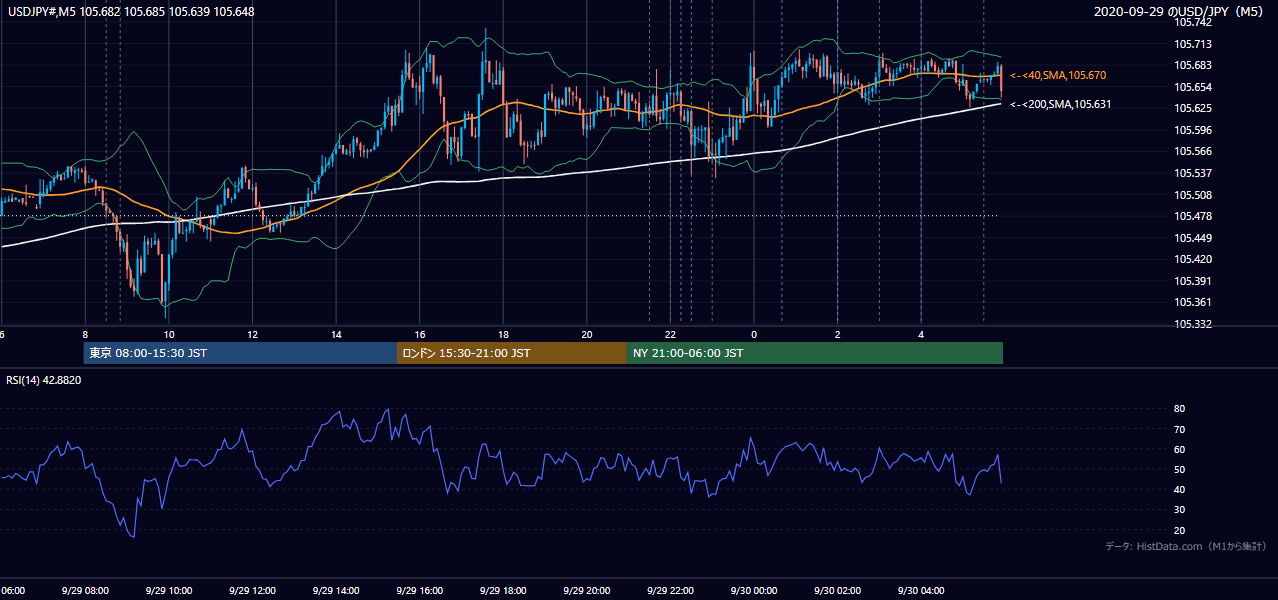
Task: Click price axis label 105.537
Action: click(1192, 173)
